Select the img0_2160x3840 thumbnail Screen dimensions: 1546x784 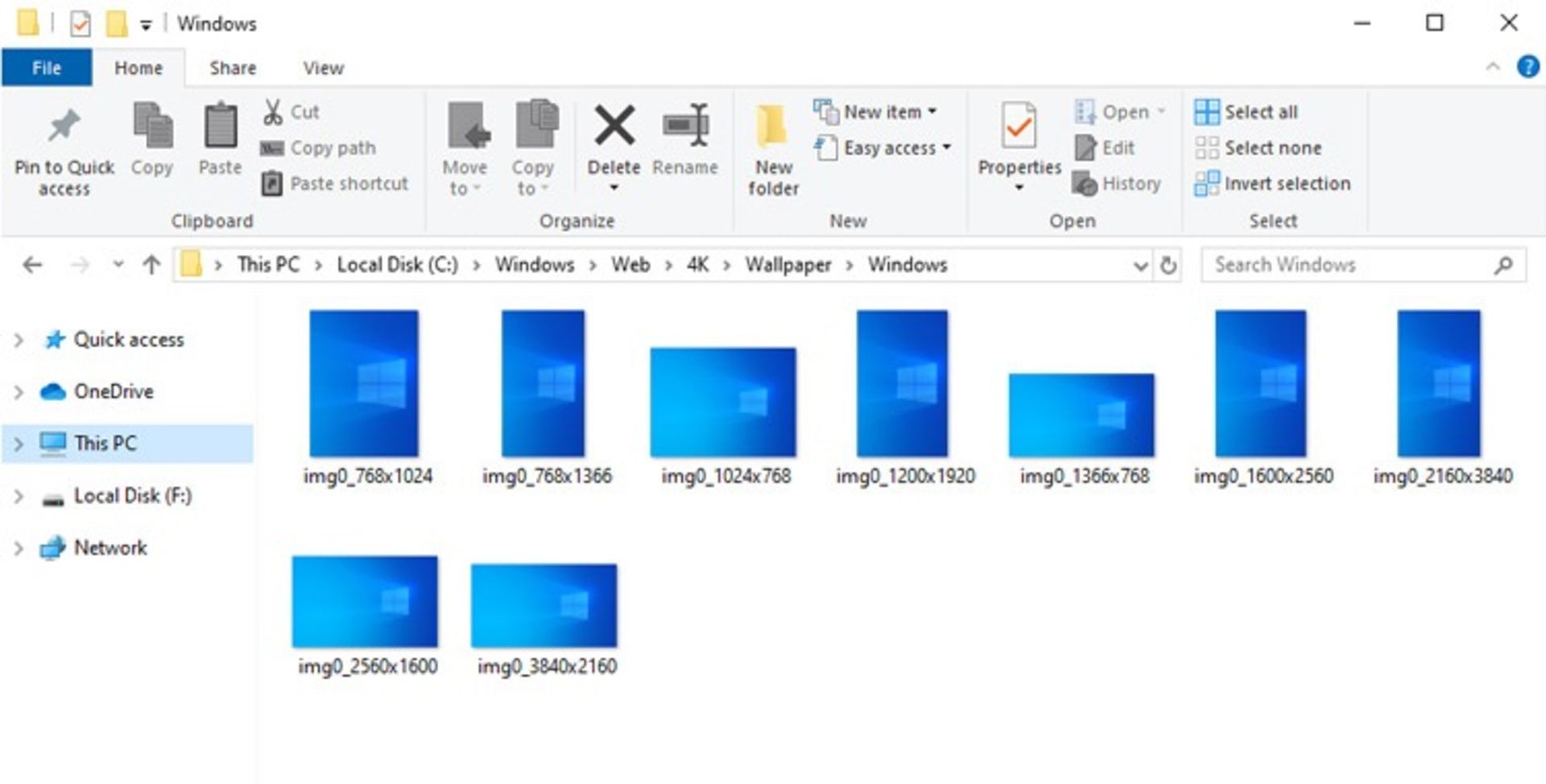pyautogui.click(x=1439, y=384)
